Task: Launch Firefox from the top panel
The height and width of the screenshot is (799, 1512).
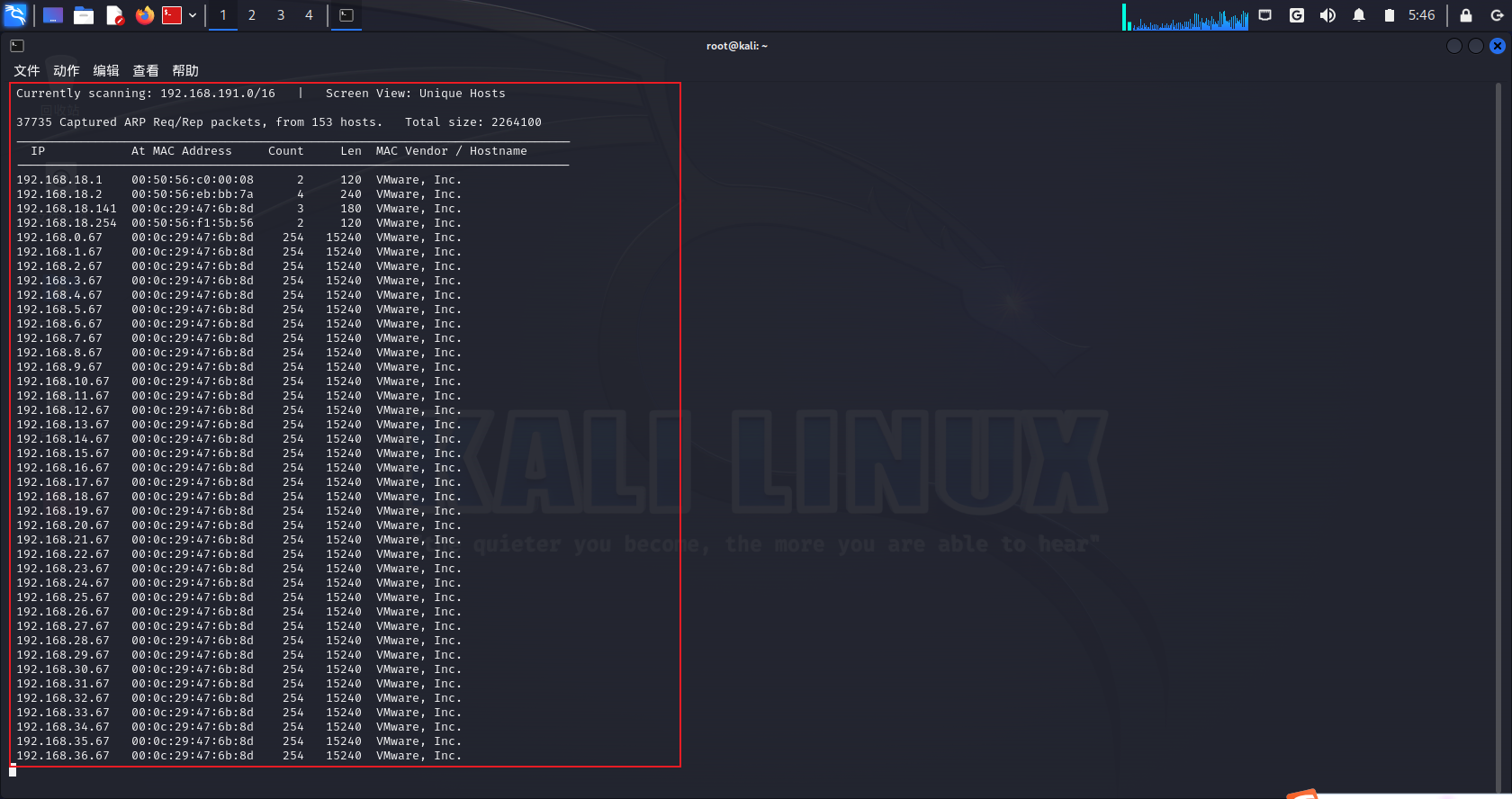Action: click(x=144, y=15)
